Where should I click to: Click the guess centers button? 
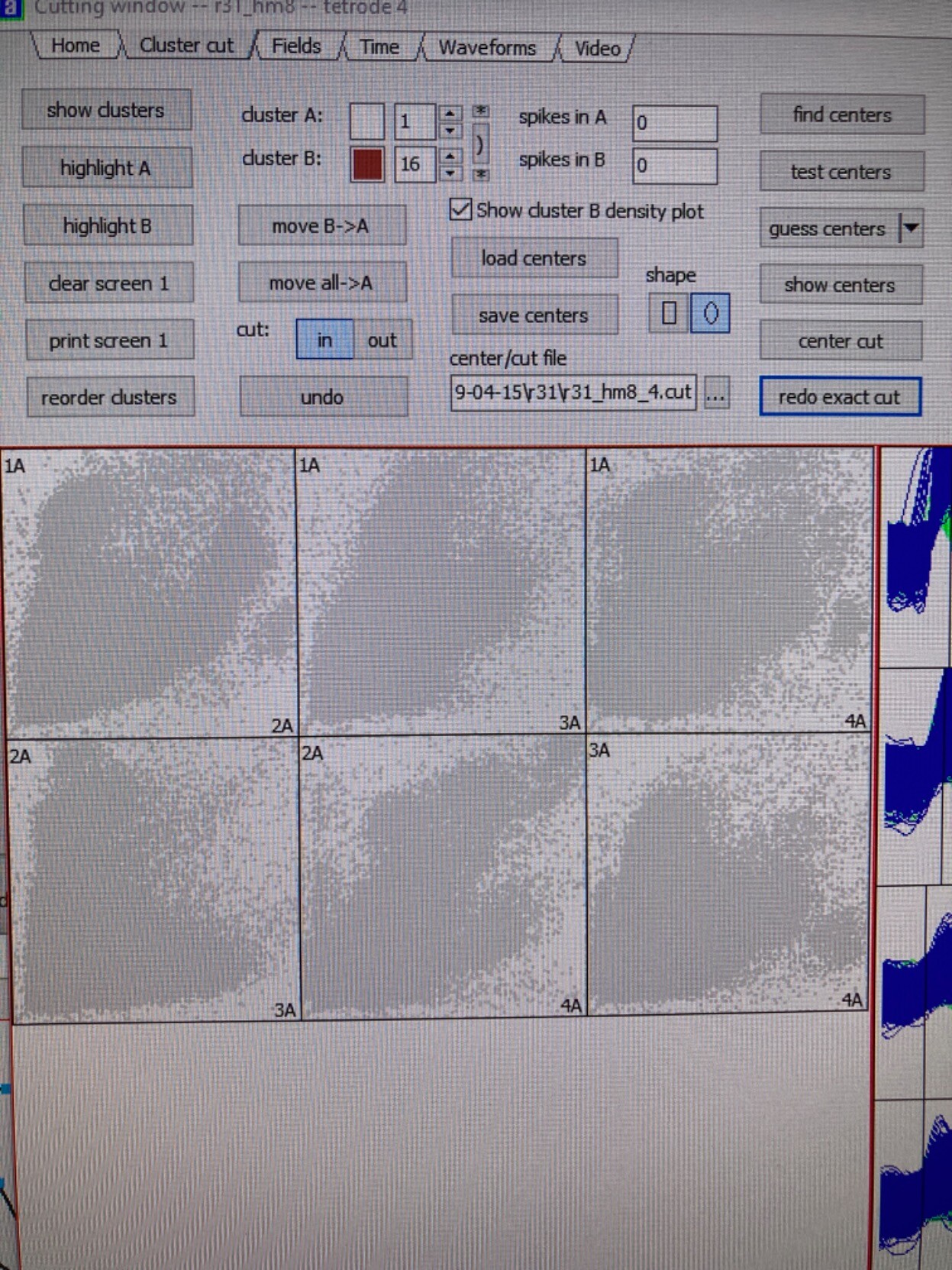[x=828, y=228]
